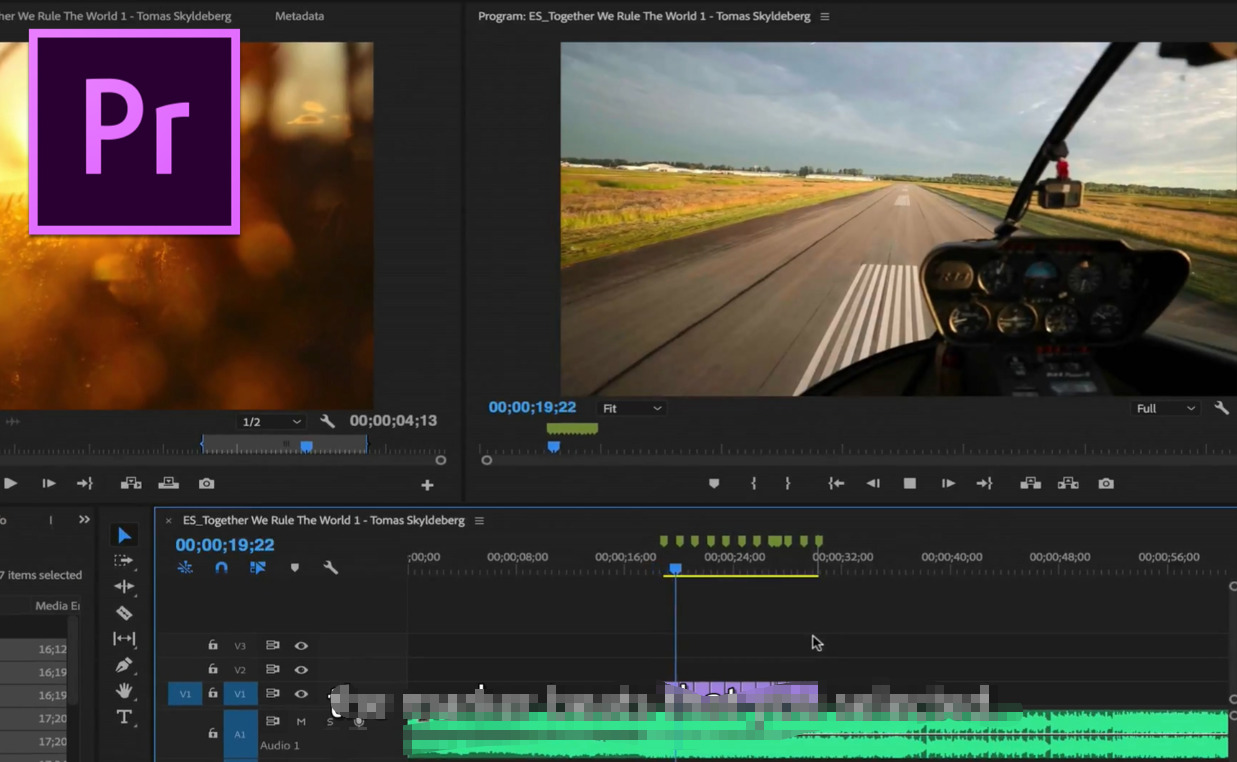1237x762 pixels.
Task: Open Full playback resolution dropdown
Action: tap(1165, 408)
